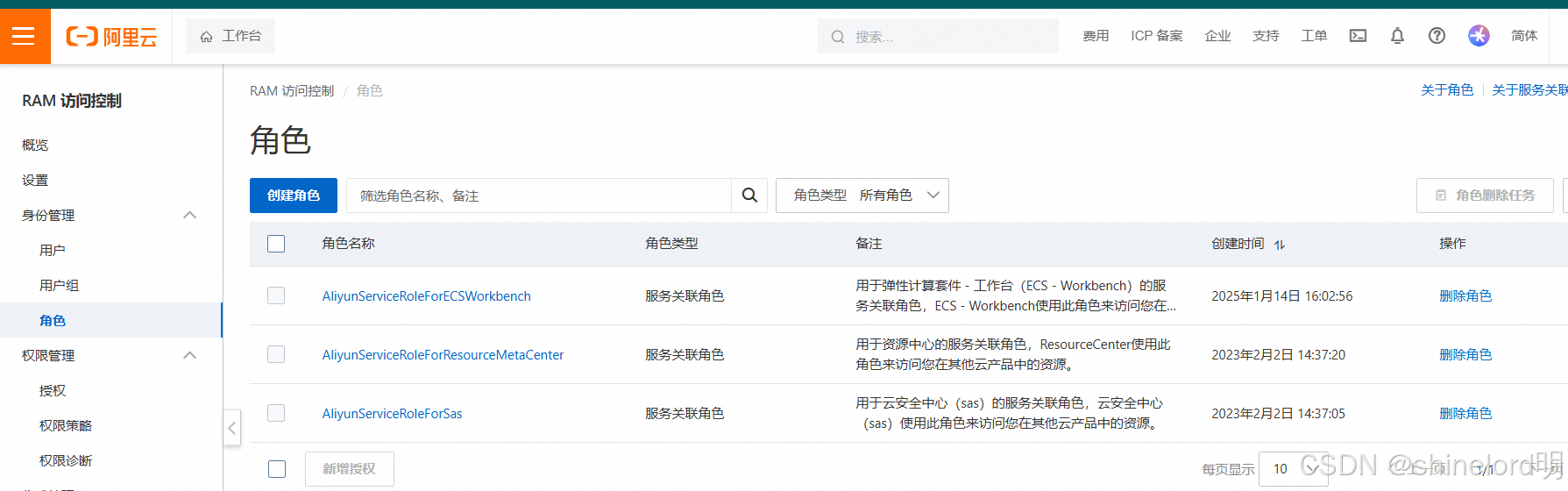
Task: Switch language via 简体
Action: pyautogui.click(x=1524, y=36)
